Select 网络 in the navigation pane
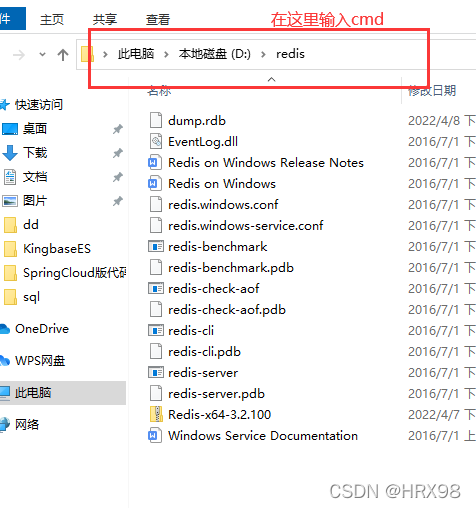This screenshot has width=476, height=508. pos(27,425)
